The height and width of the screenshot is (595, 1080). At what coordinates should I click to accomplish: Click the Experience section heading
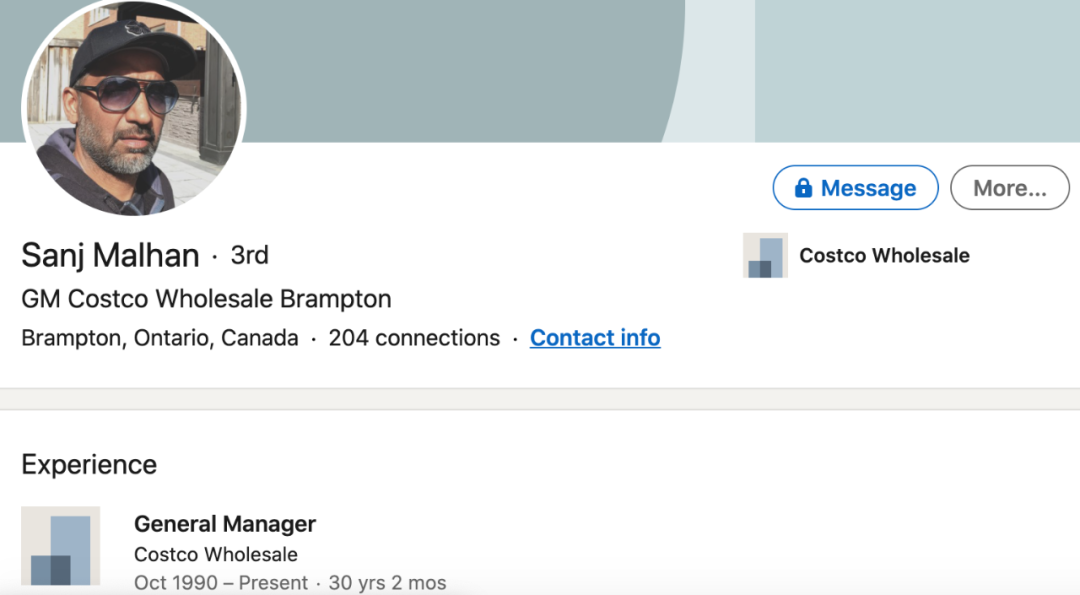(89, 465)
